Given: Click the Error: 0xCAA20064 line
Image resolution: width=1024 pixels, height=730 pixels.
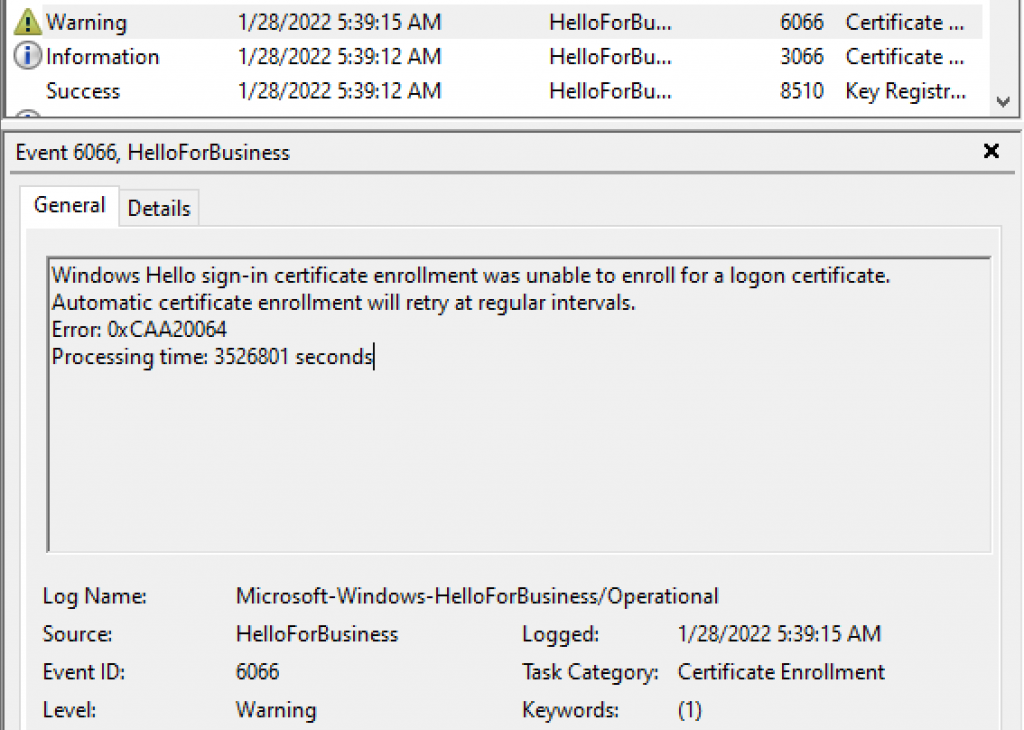Looking at the screenshot, I should pos(139,329).
